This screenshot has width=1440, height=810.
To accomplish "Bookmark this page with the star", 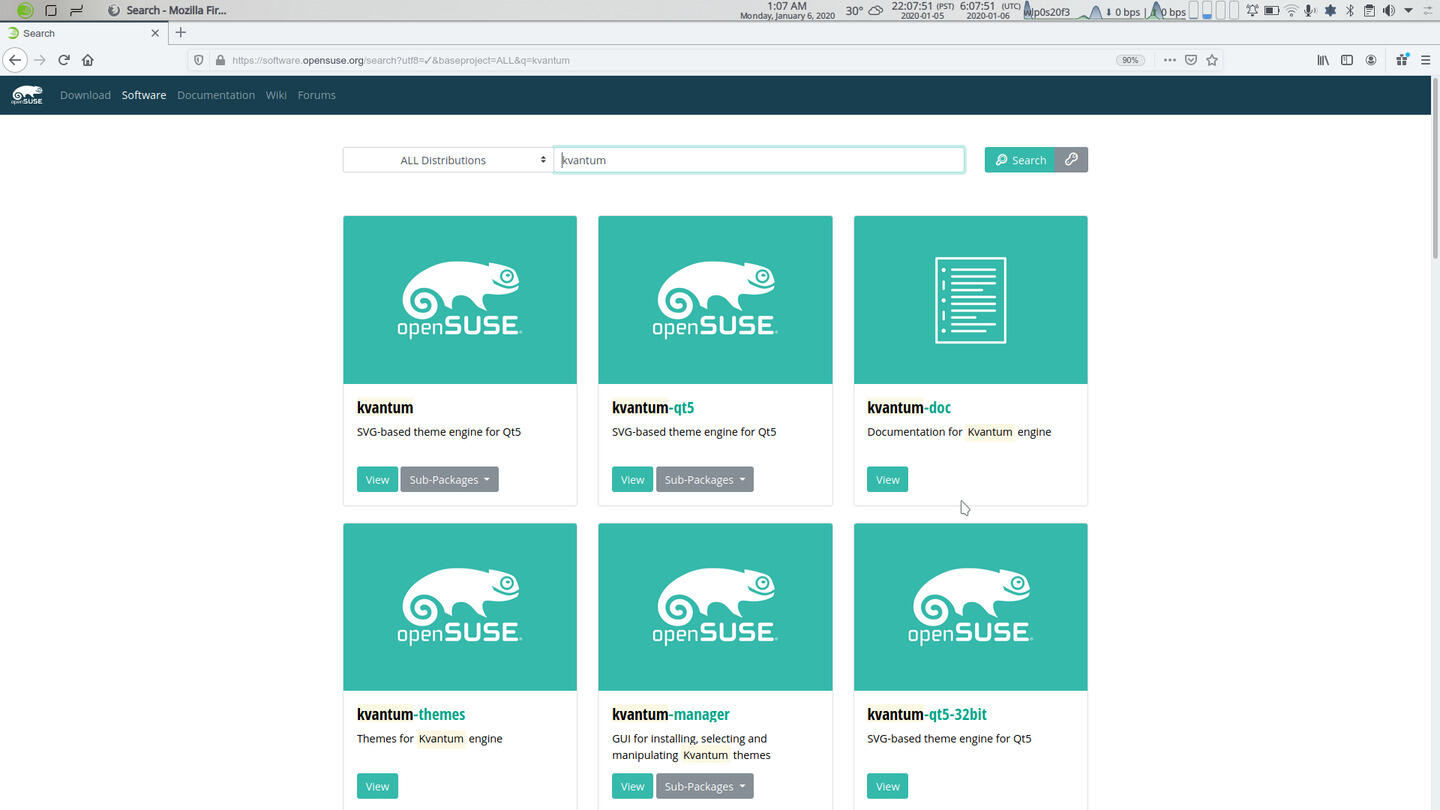I will (x=1212, y=60).
